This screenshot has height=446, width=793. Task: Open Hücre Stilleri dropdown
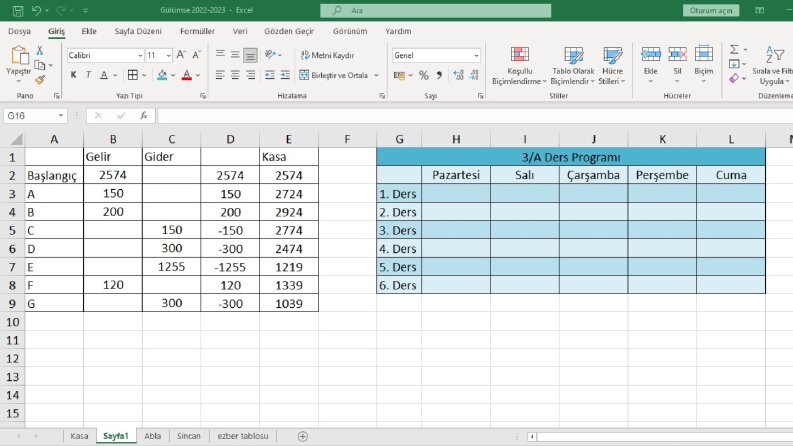point(612,65)
